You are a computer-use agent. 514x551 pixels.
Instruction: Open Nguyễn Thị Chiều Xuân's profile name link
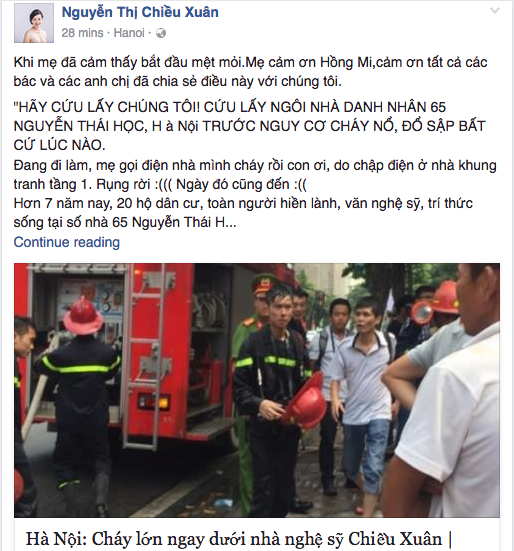[140, 12]
